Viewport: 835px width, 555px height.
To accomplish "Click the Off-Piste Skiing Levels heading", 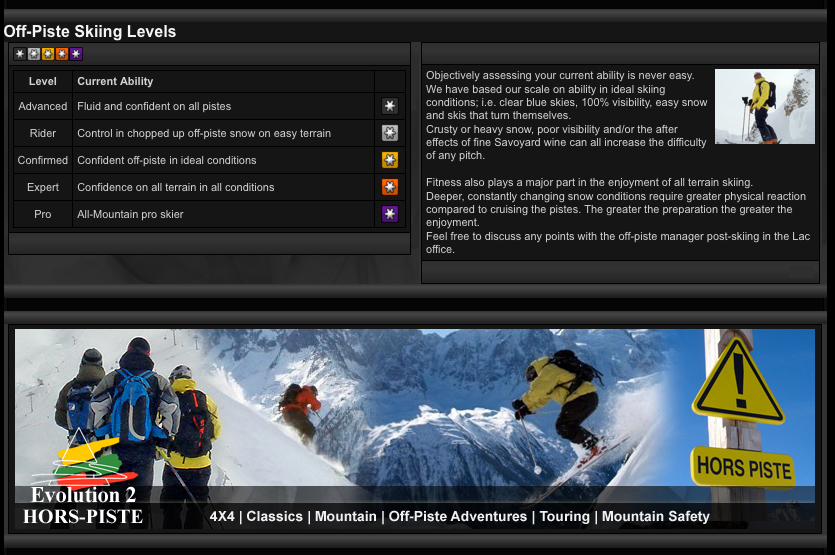I will coord(89,31).
